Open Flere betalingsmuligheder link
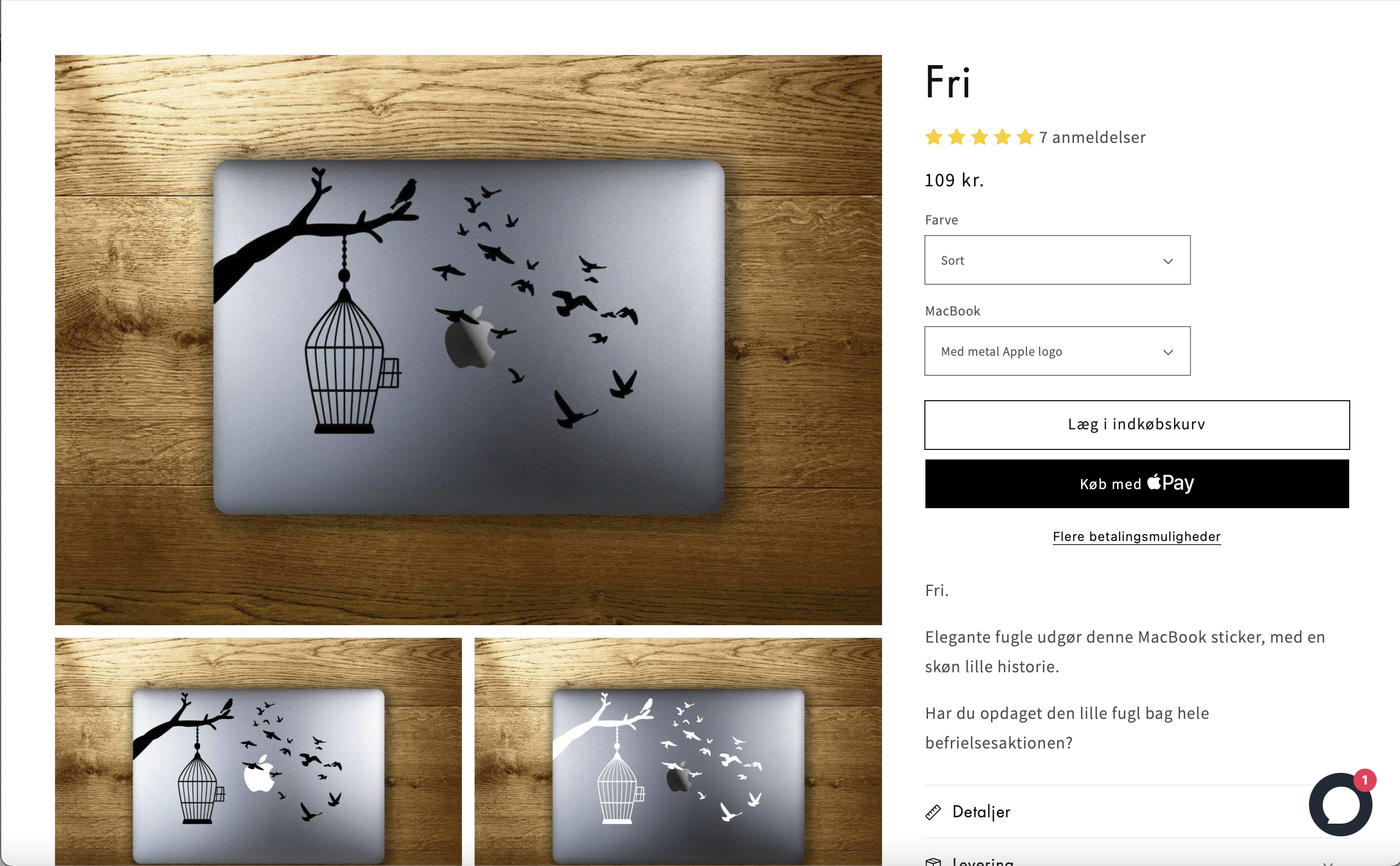The height and width of the screenshot is (866, 1400). point(1137,537)
